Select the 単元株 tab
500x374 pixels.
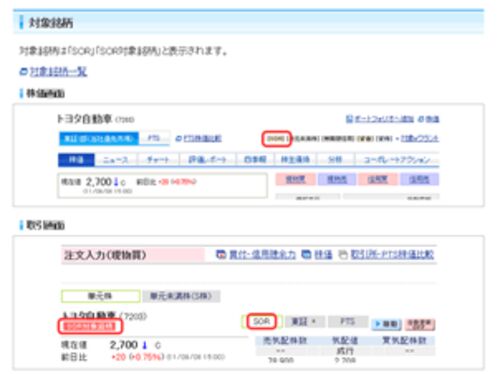point(100,296)
